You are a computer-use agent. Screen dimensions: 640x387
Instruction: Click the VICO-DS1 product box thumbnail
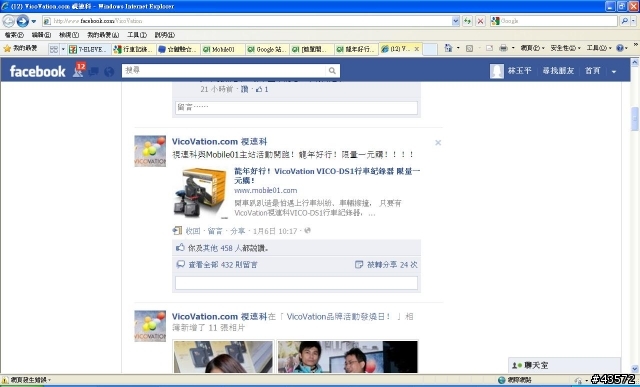pyautogui.click(x=200, y=193)
